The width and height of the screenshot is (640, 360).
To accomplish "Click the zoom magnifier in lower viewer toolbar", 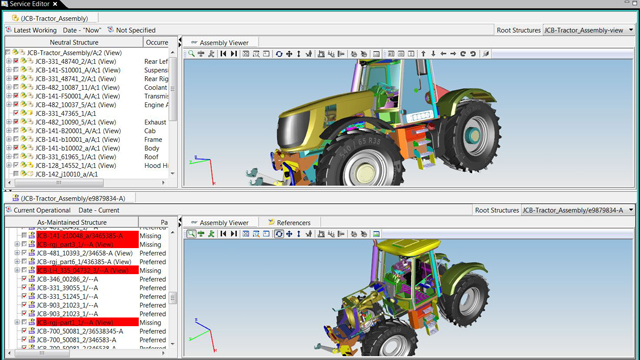I will [191, 234].
